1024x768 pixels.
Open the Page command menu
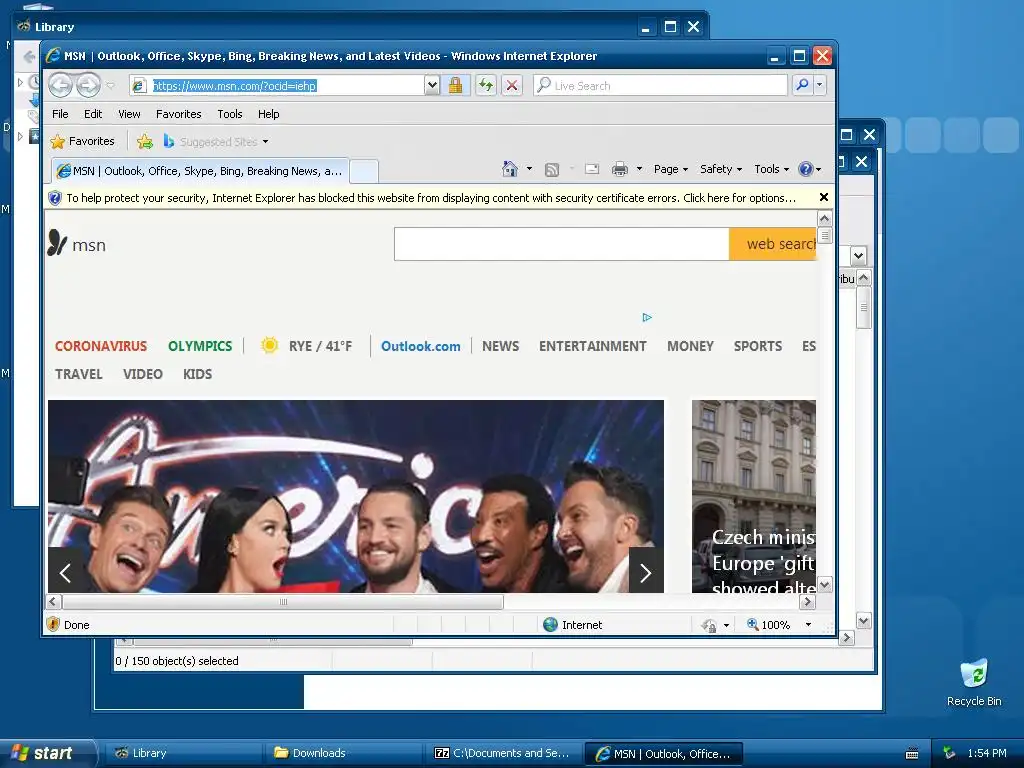(671, 169)
